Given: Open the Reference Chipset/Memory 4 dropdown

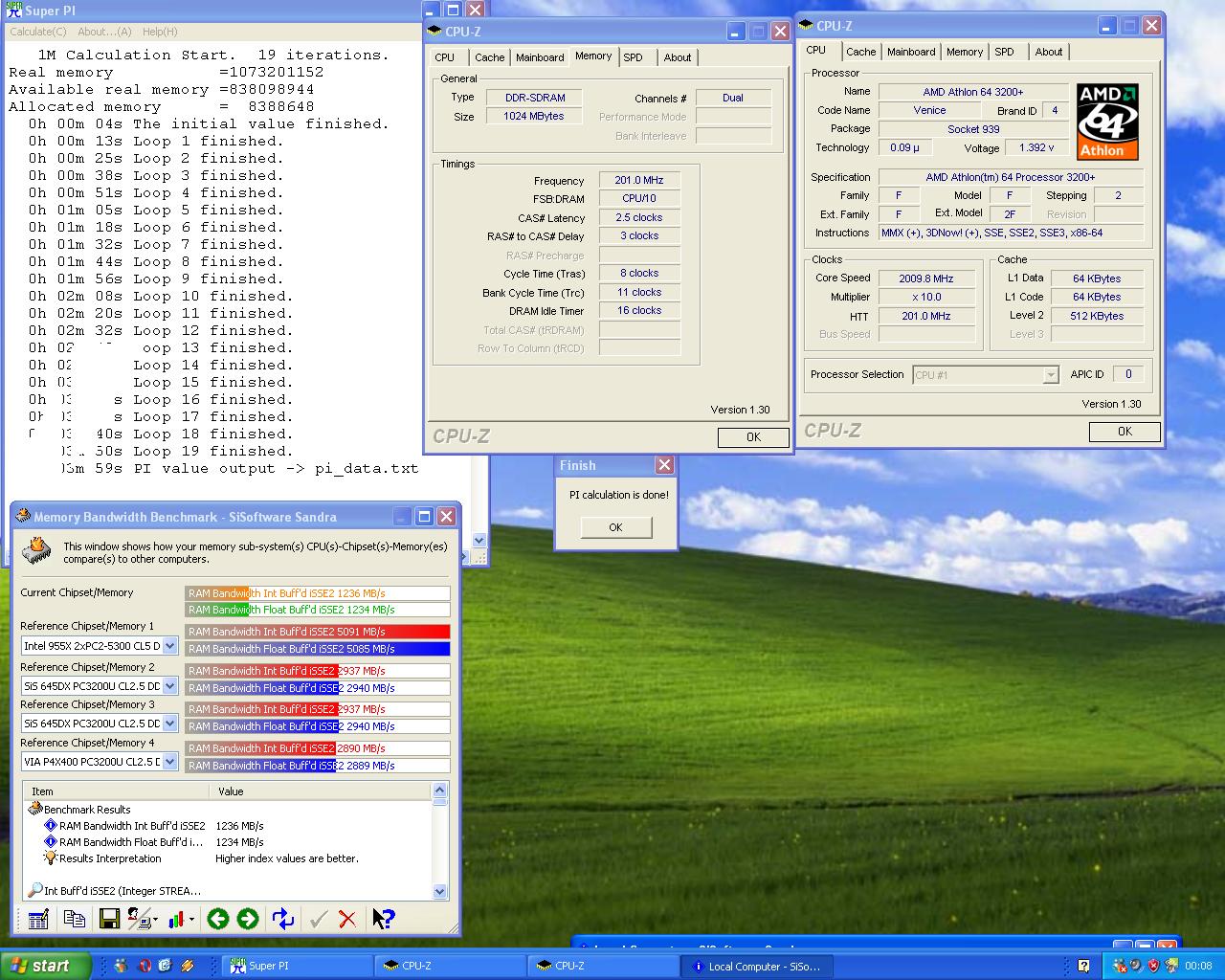Looking at the screenshot, I should coord(169,762).
